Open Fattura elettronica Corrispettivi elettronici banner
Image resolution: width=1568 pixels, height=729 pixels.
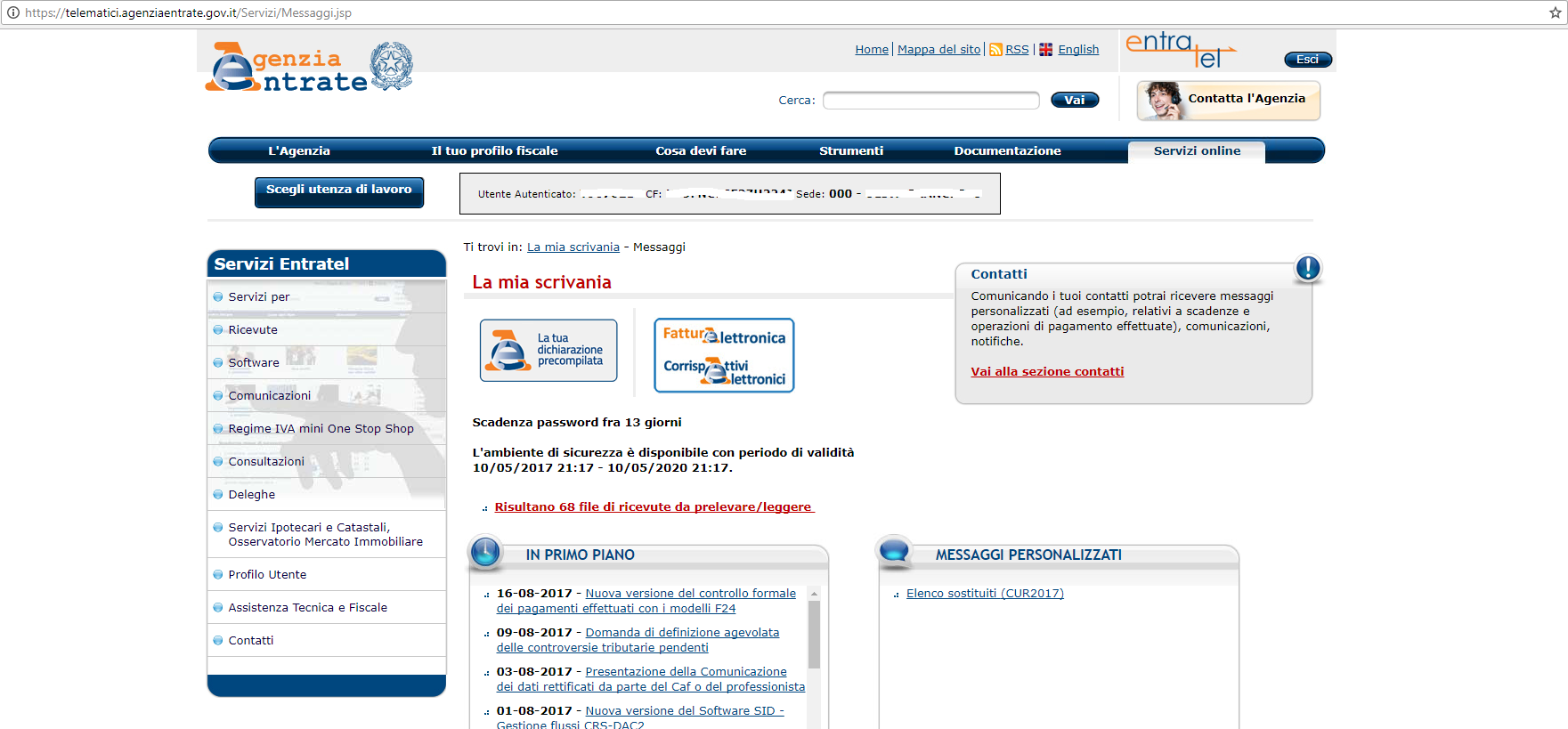pyautogui.click(x=724, y=356)
